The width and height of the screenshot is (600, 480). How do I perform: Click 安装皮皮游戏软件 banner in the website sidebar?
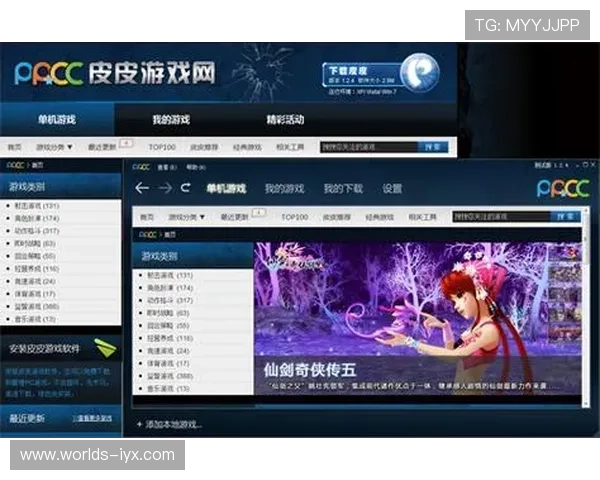(x=61, y=348)
